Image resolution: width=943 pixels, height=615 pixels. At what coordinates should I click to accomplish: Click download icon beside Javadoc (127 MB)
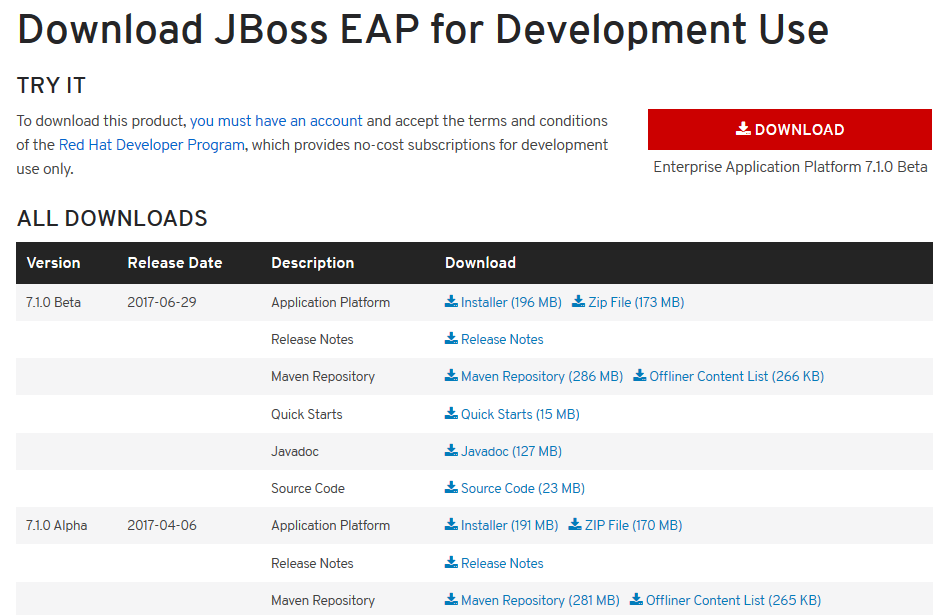click(x=451, y=450)
